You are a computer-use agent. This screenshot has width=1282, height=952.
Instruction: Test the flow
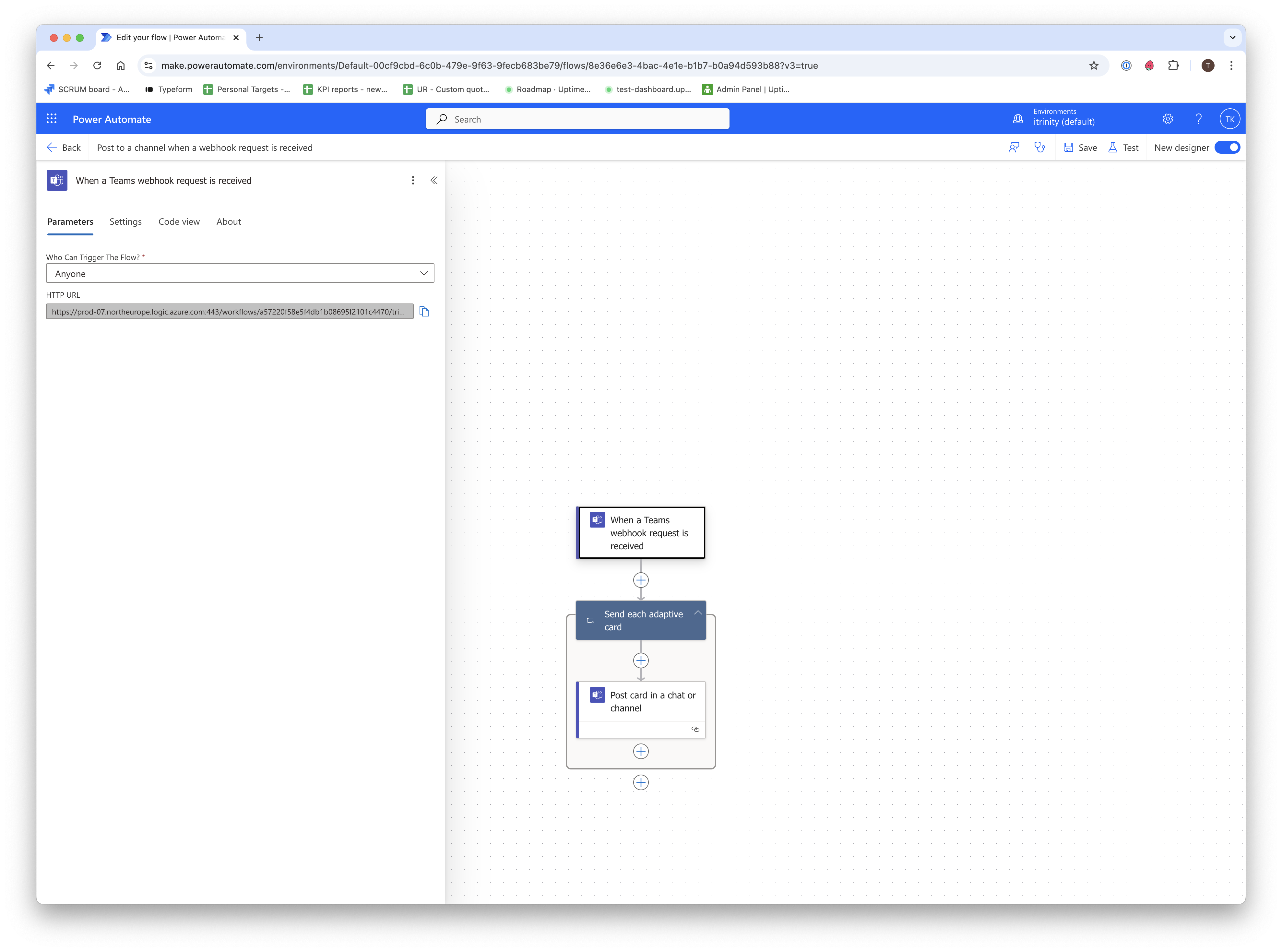1123,148
